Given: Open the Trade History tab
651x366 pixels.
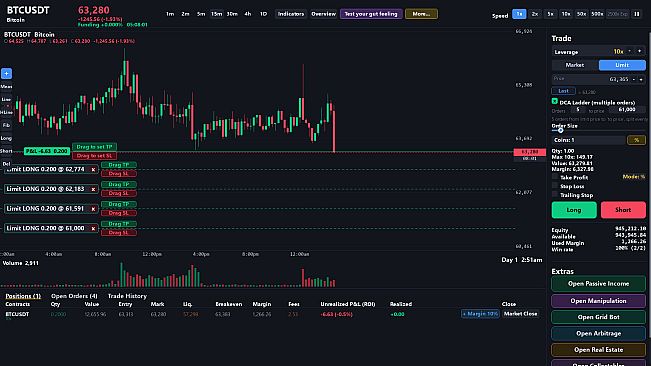Looking at the screenshot, I should point(127,296).
